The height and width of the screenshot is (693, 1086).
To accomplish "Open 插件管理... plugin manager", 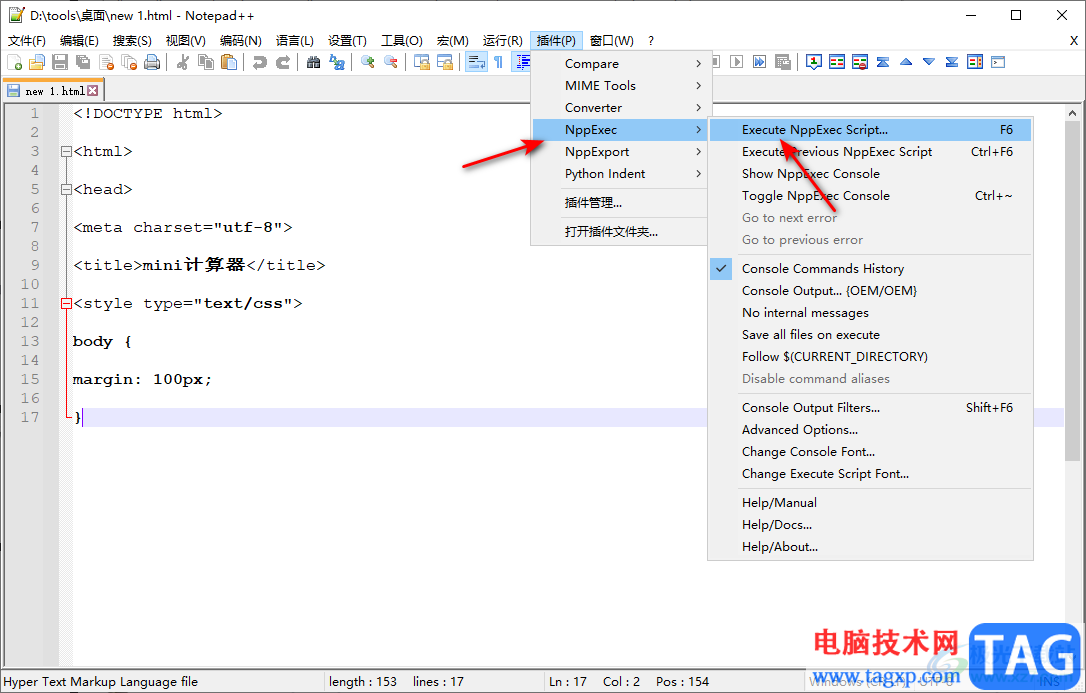I will pos(620,204).
